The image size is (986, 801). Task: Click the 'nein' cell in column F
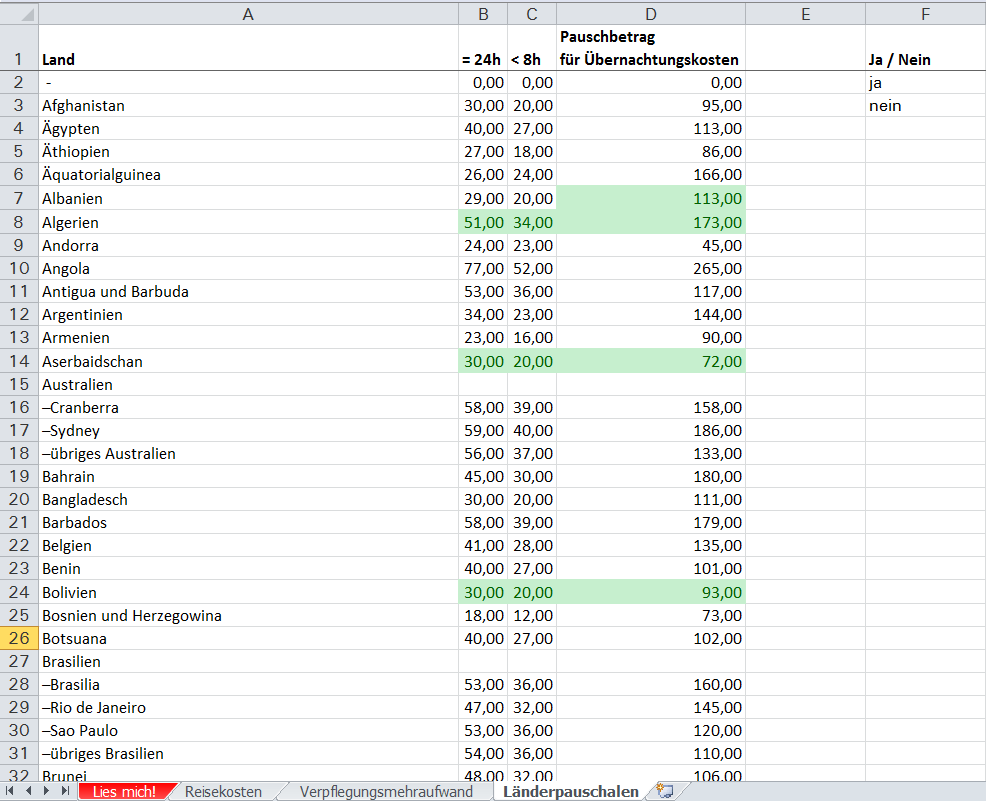(925, 106)
